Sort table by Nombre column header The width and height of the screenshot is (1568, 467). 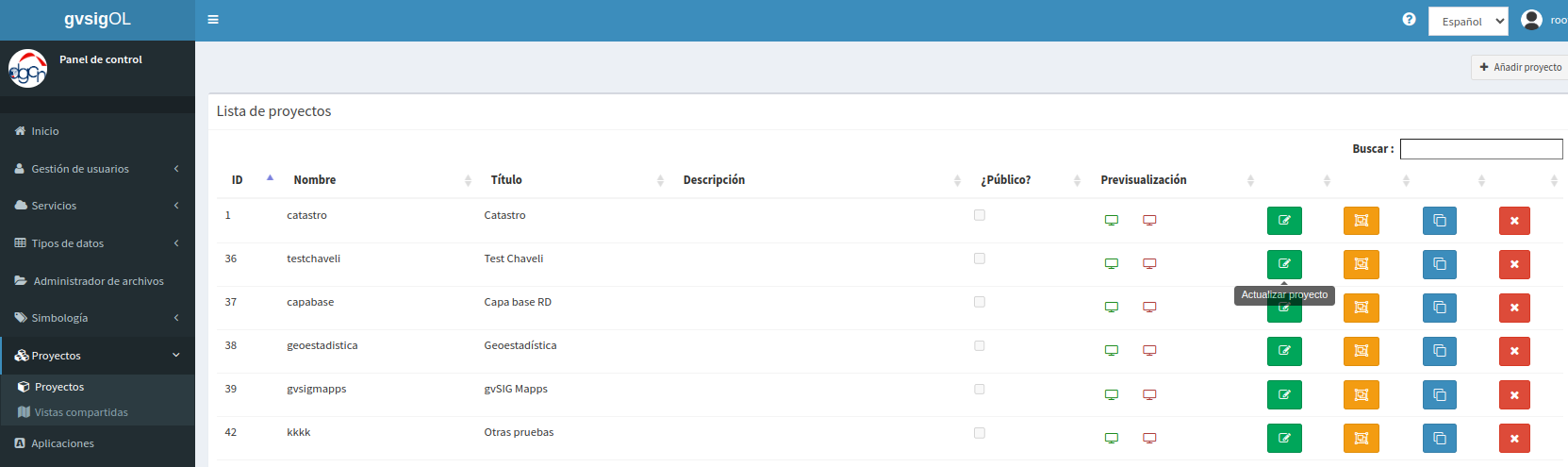click(x=315, y=180)
